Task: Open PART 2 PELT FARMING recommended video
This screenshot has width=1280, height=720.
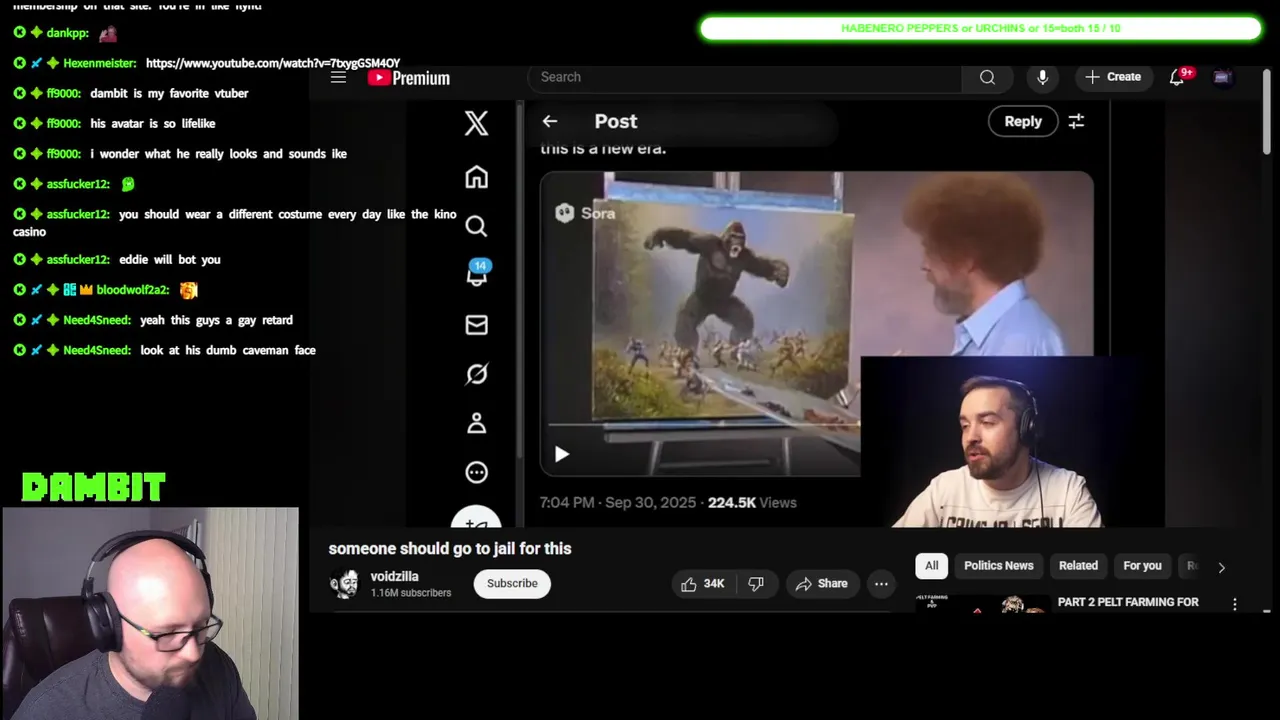Action: 1128,603
